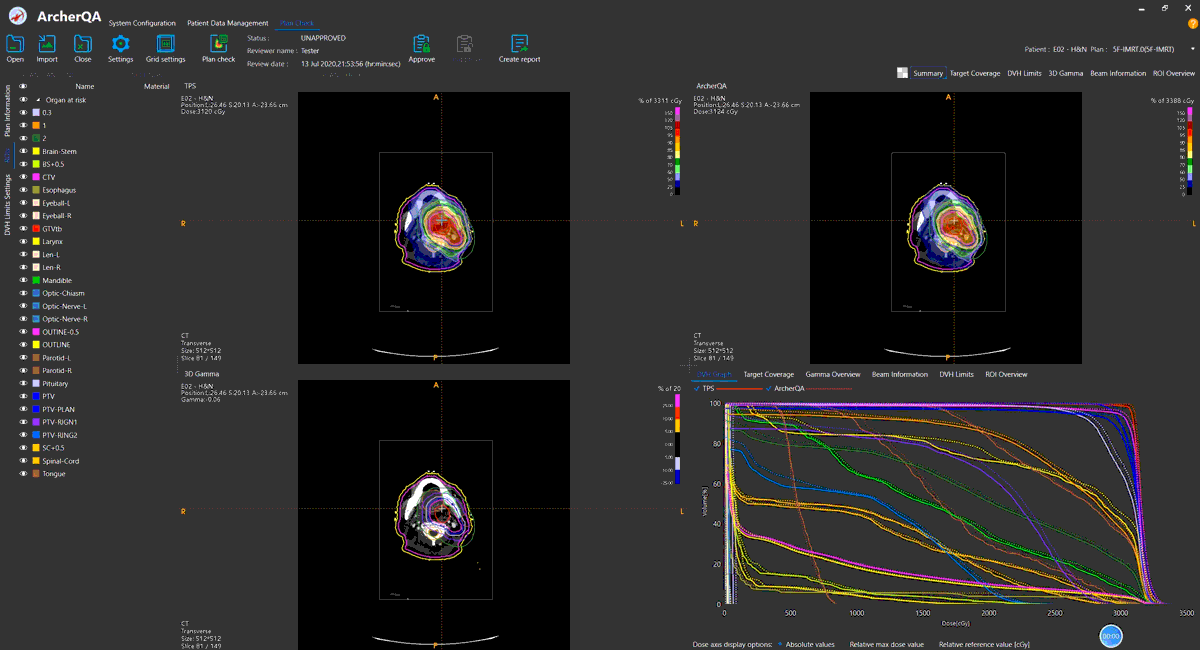Open Grid settings icon
This screenshot has width=1200, height=650.
[165, 43]
